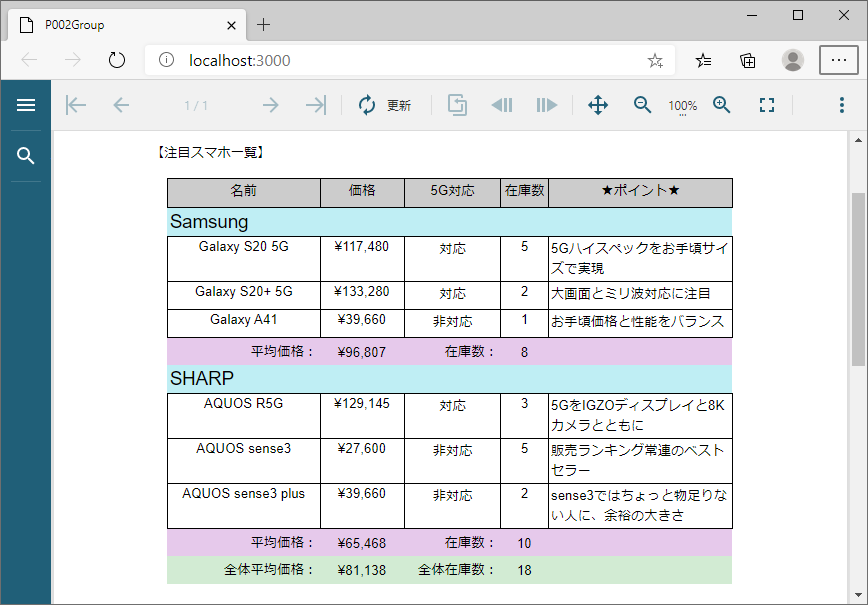Click the 名前 column header

click(x=244, y=192)
